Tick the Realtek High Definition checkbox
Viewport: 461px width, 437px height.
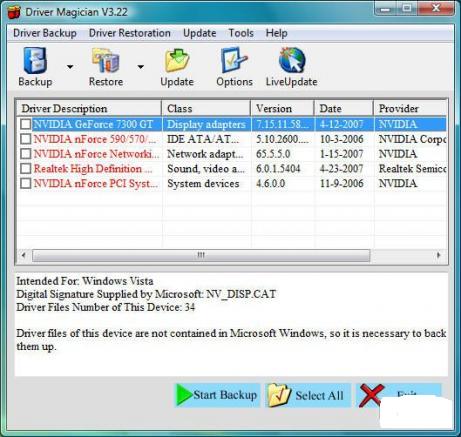point(26,169)
